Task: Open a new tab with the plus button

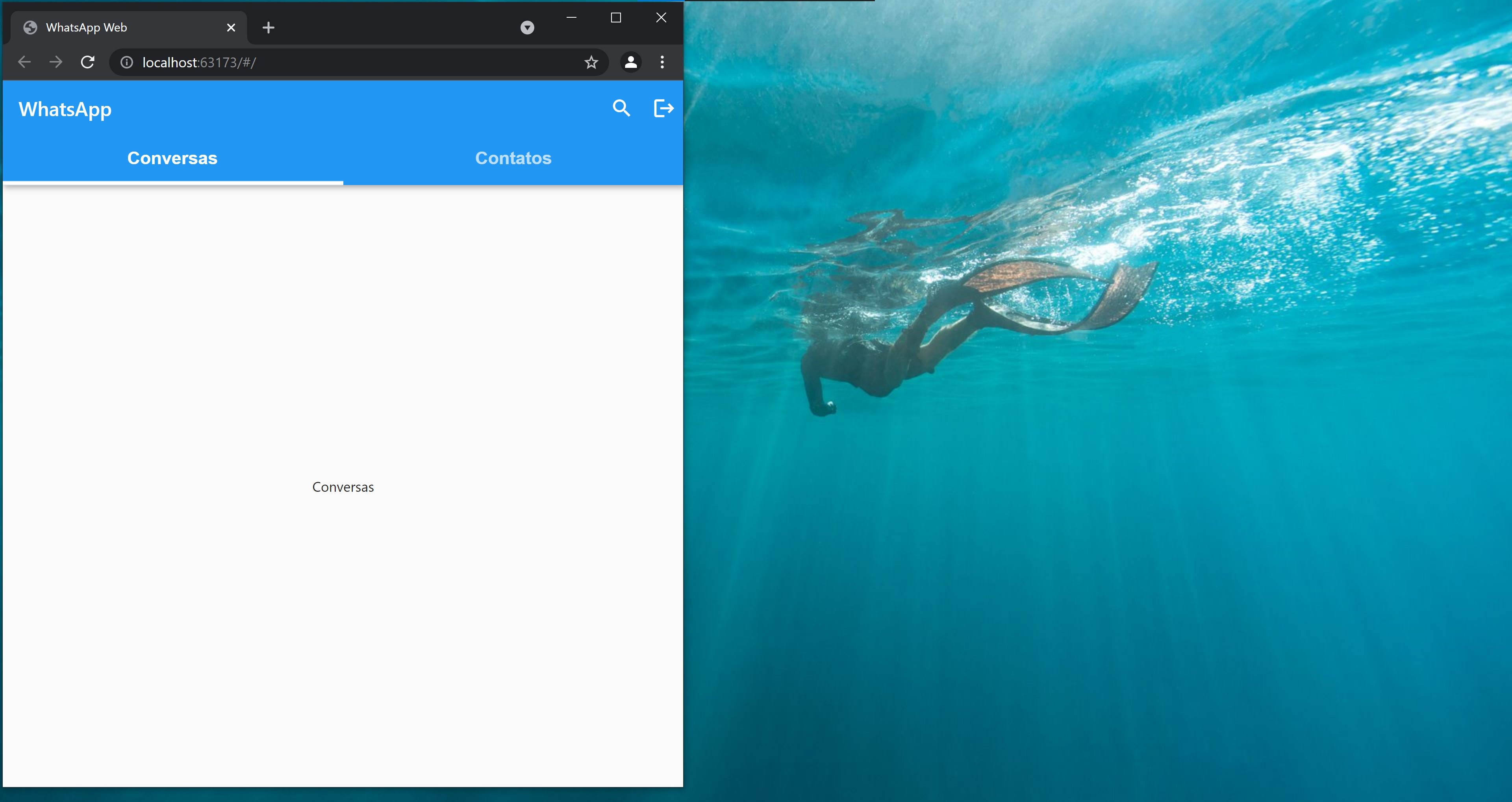Action: pos(268,28)
